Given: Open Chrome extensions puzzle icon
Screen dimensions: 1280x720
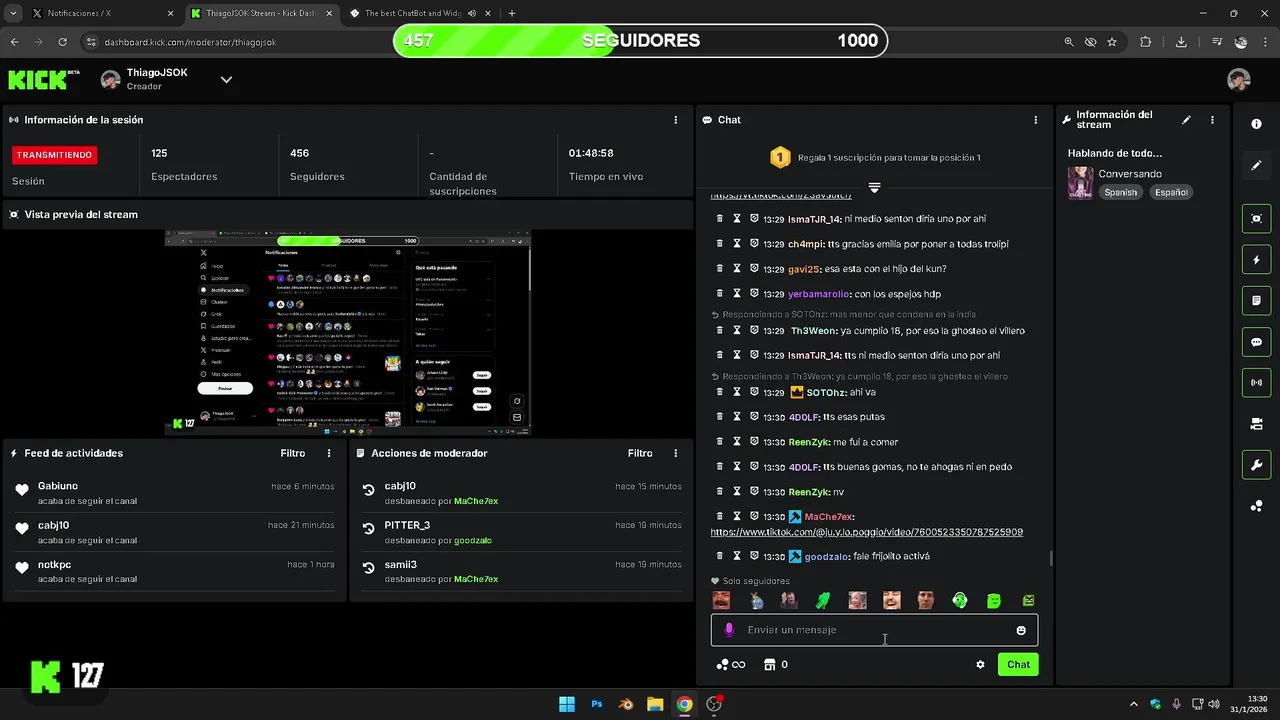Looking at the screenshot, I should pos(1146,42).
